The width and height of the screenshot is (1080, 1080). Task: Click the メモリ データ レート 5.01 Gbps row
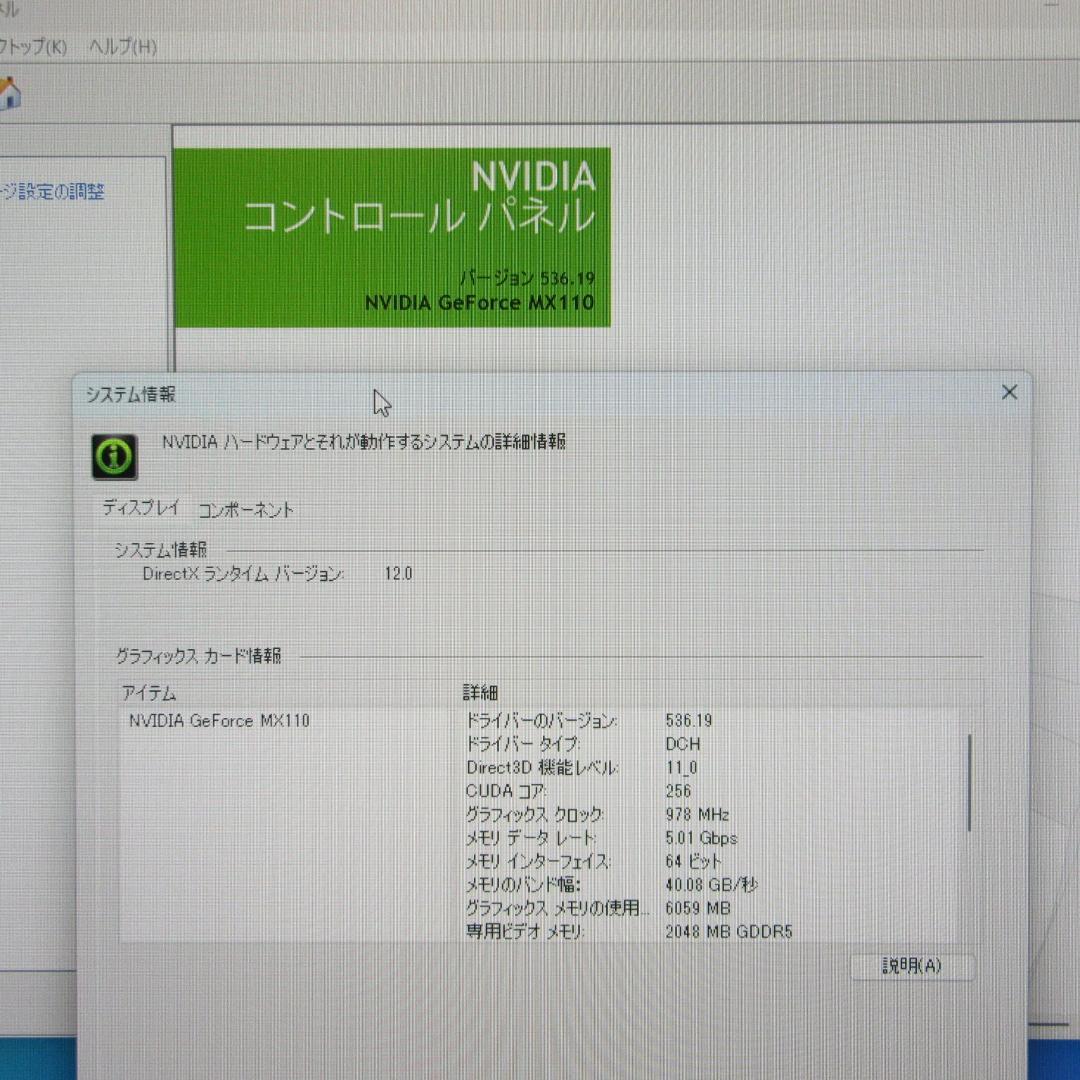point(601,838)
